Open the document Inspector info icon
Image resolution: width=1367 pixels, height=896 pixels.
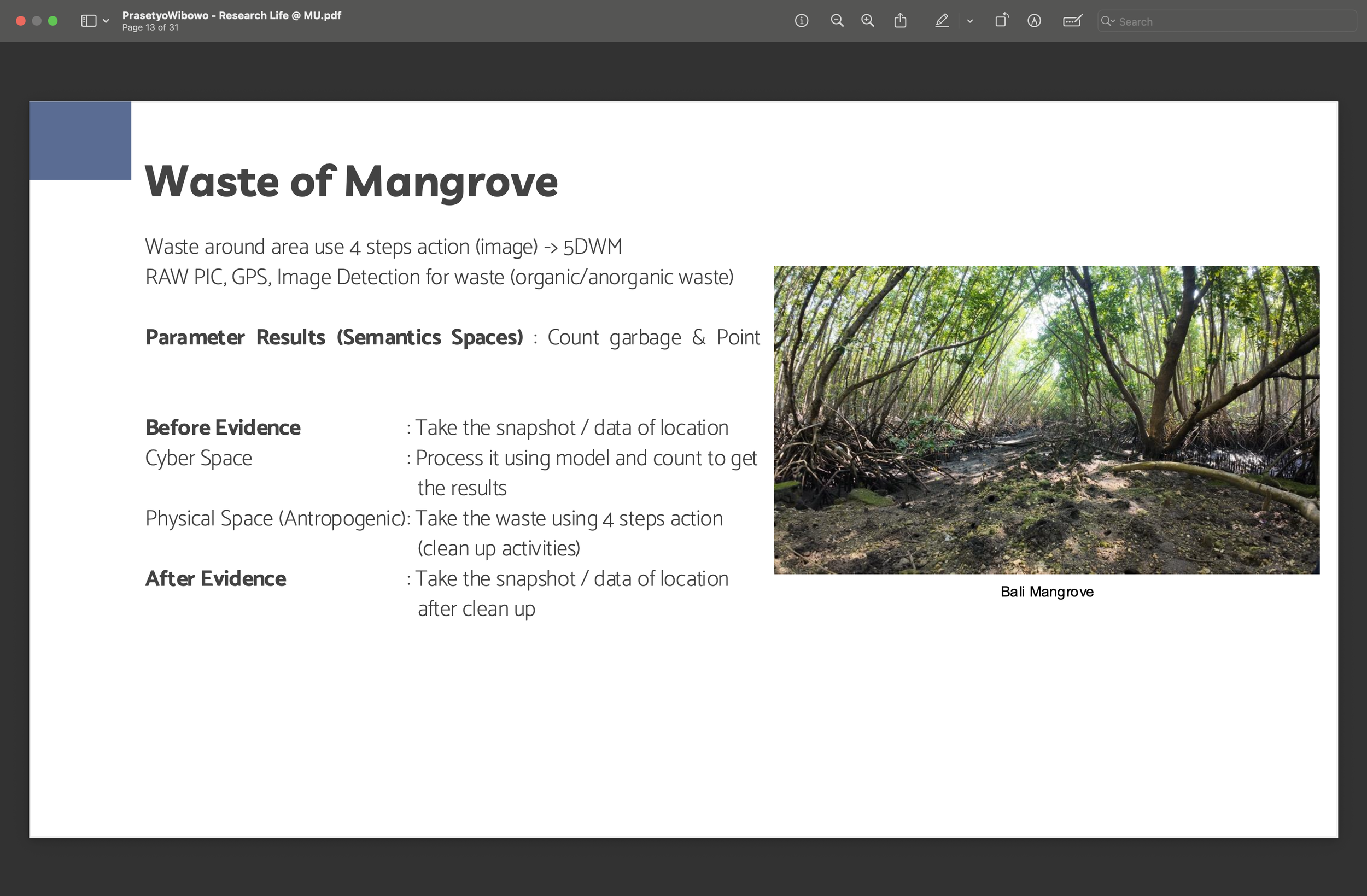point(801,21)
